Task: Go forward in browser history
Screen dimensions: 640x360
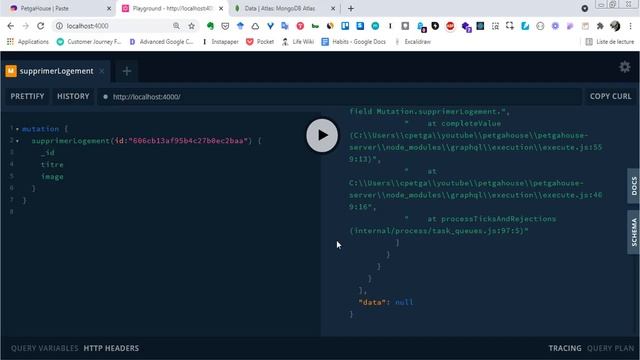Action: click(25, 26)
